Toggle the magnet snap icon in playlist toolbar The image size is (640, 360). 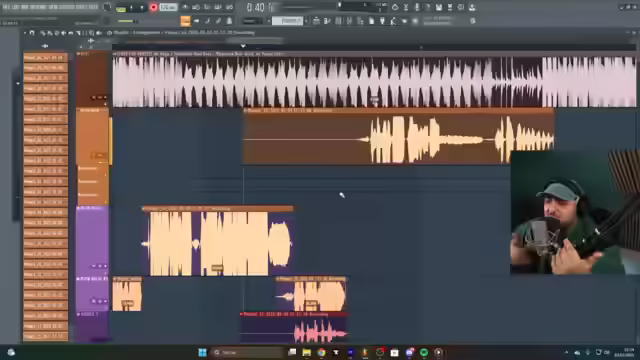[32, 33]
